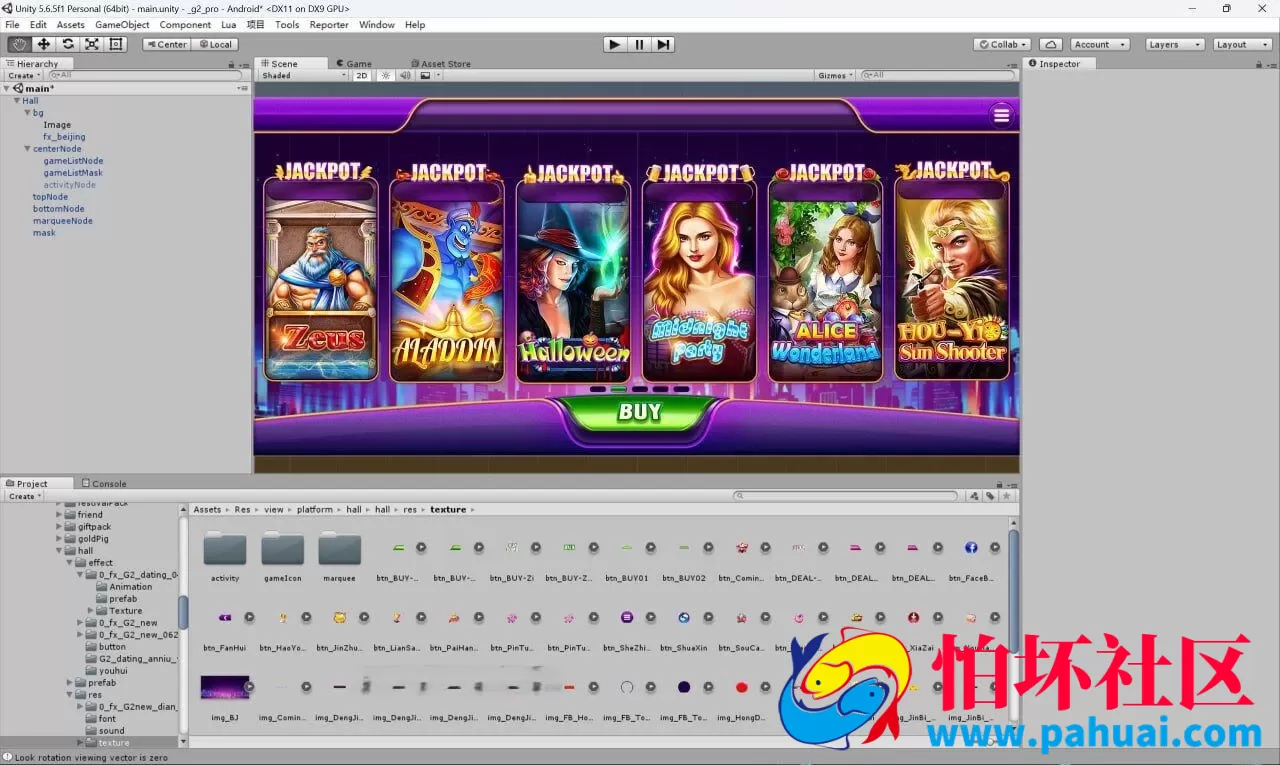The width and height of the screenshot is (1280, 765).
Task: Open the Assets menu
Action: pyautogui.click(x=70, y=24)
